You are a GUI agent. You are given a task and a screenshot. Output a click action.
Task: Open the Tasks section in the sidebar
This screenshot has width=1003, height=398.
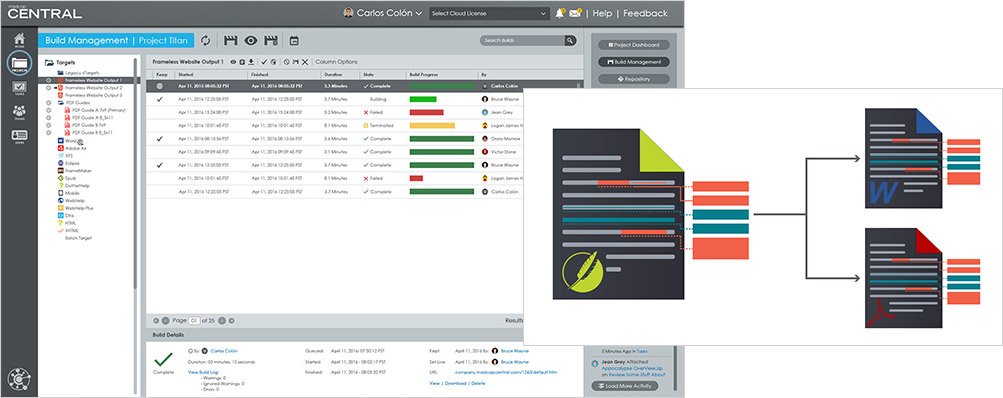(19, 88)
